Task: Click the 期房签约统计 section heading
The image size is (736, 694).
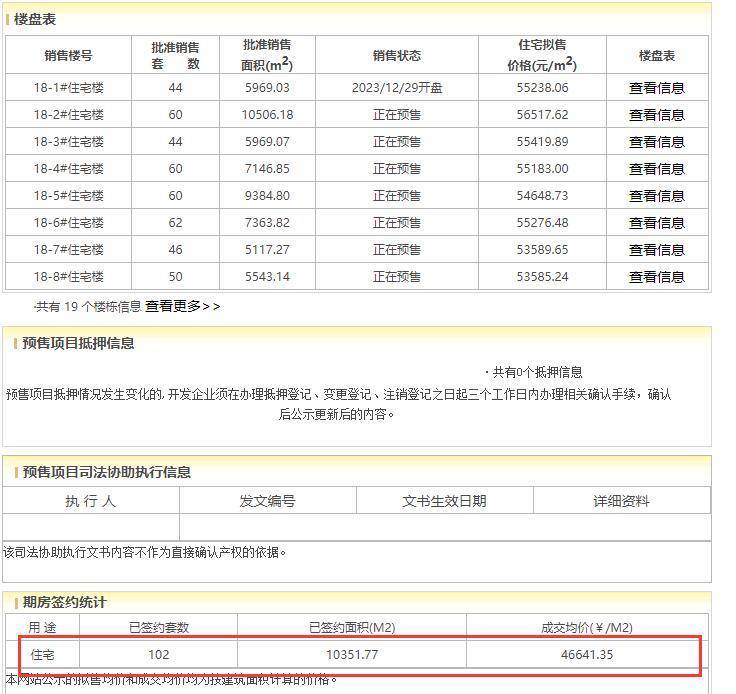Action: point(64,602)
